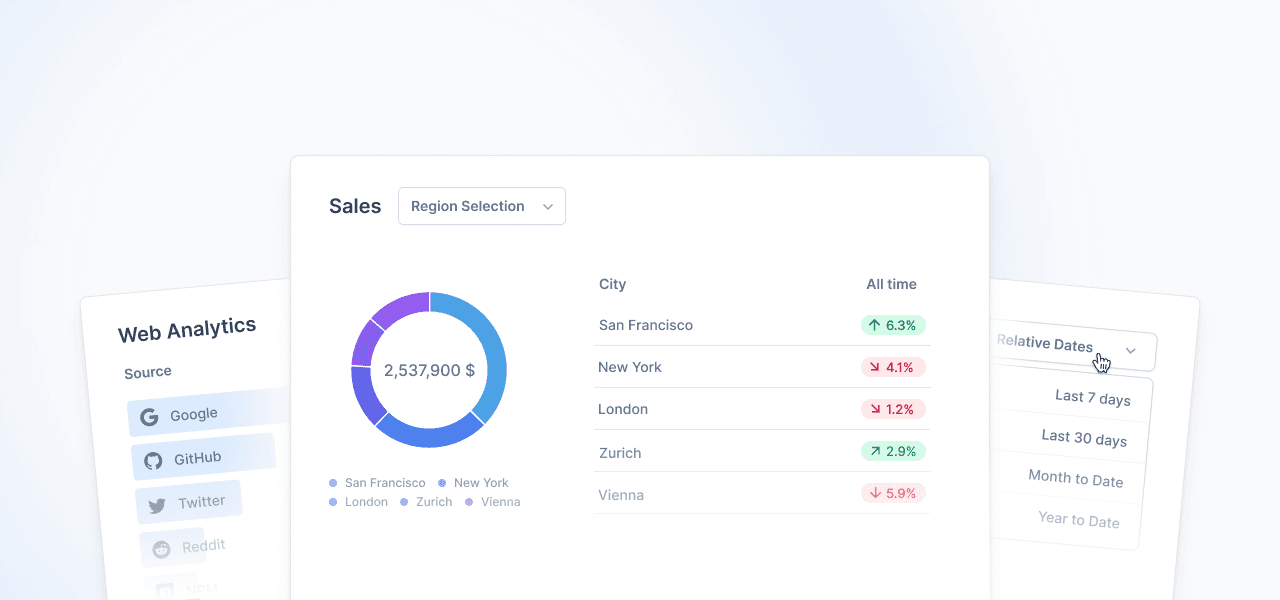Click London in the city table

(x=623, y=409)
